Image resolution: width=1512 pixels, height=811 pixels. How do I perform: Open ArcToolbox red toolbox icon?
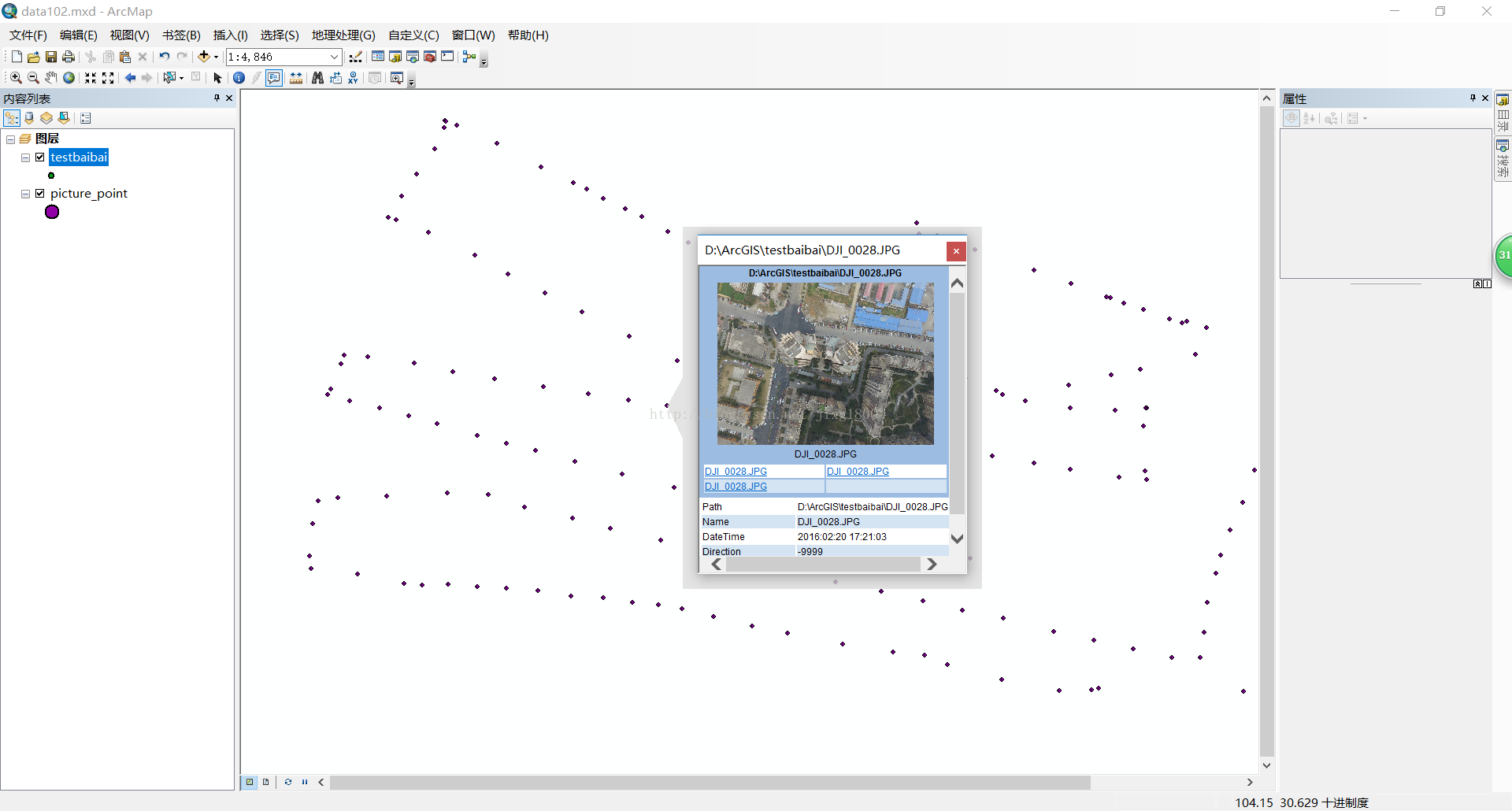tap(430, 57)
